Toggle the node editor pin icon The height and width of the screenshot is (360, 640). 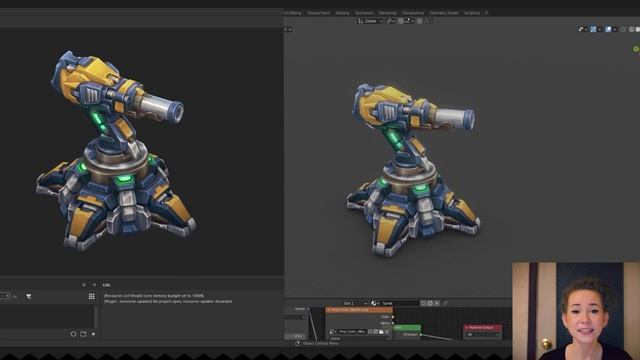(x=446, y=303)
